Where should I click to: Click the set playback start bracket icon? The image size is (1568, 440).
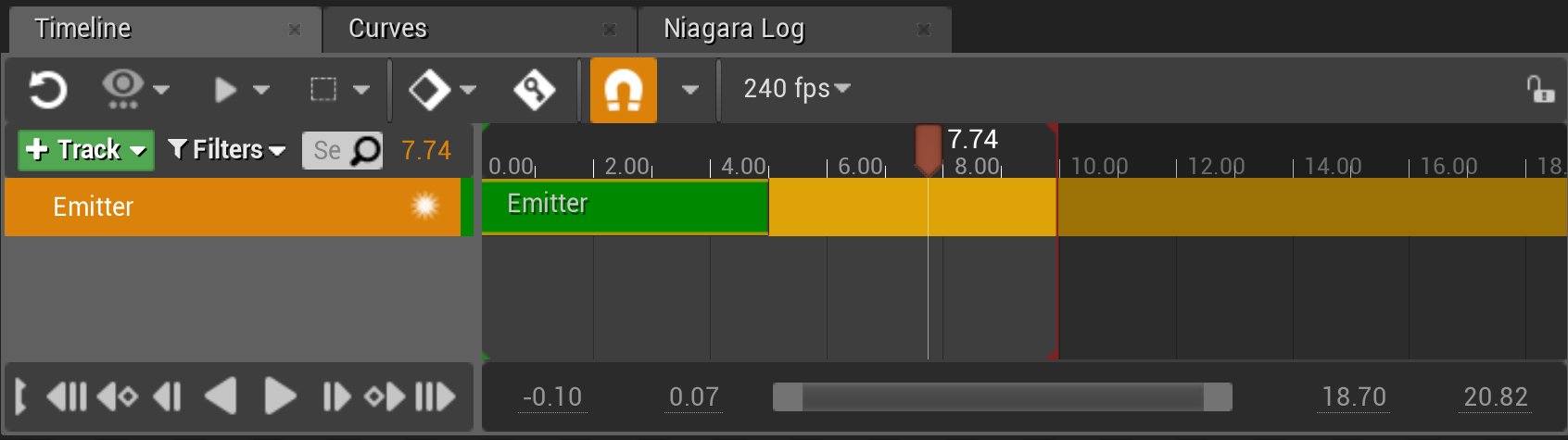[21, 397]
